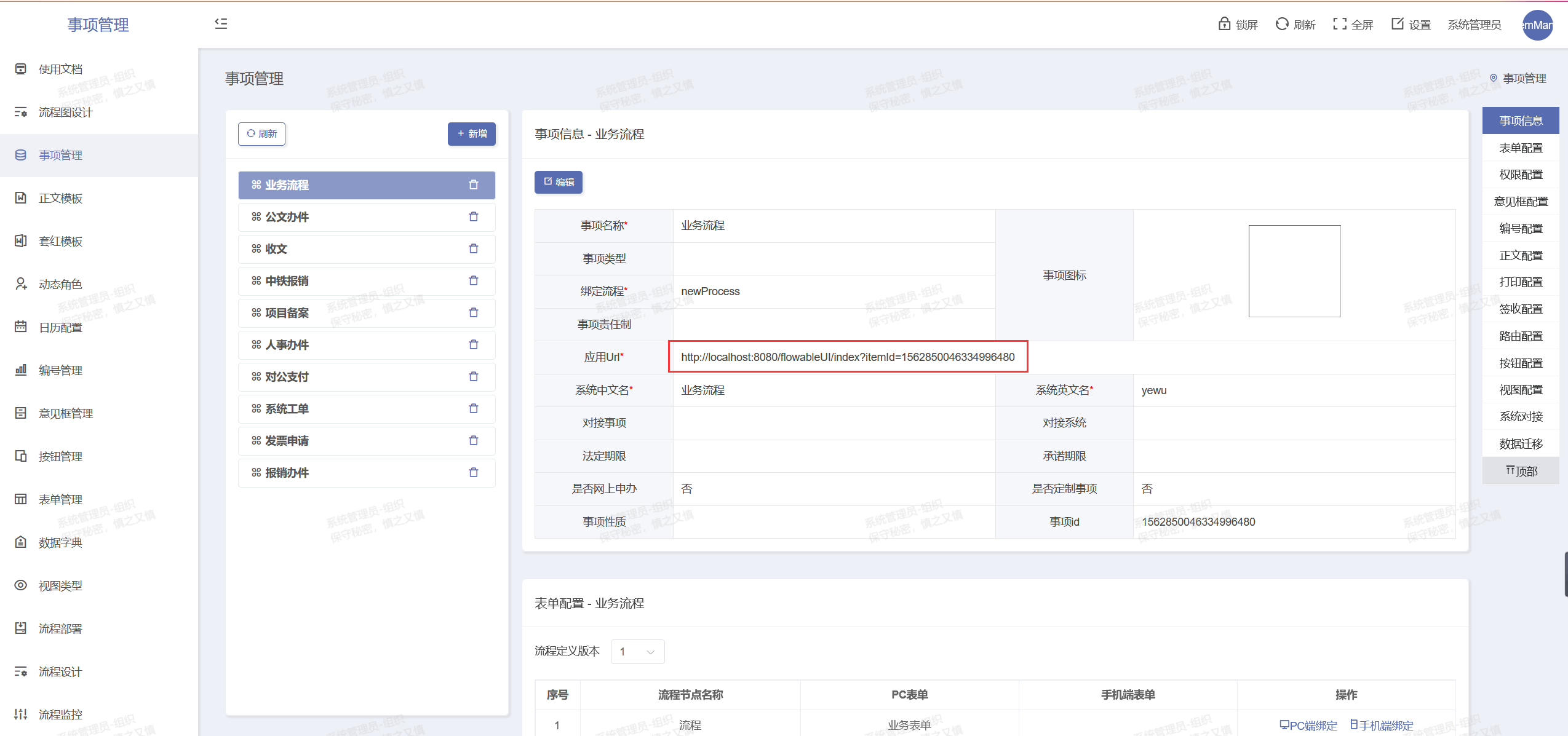Open 流程部署 in the sidebar
The image size is (1568, 736).
click(x=99, y=628)
